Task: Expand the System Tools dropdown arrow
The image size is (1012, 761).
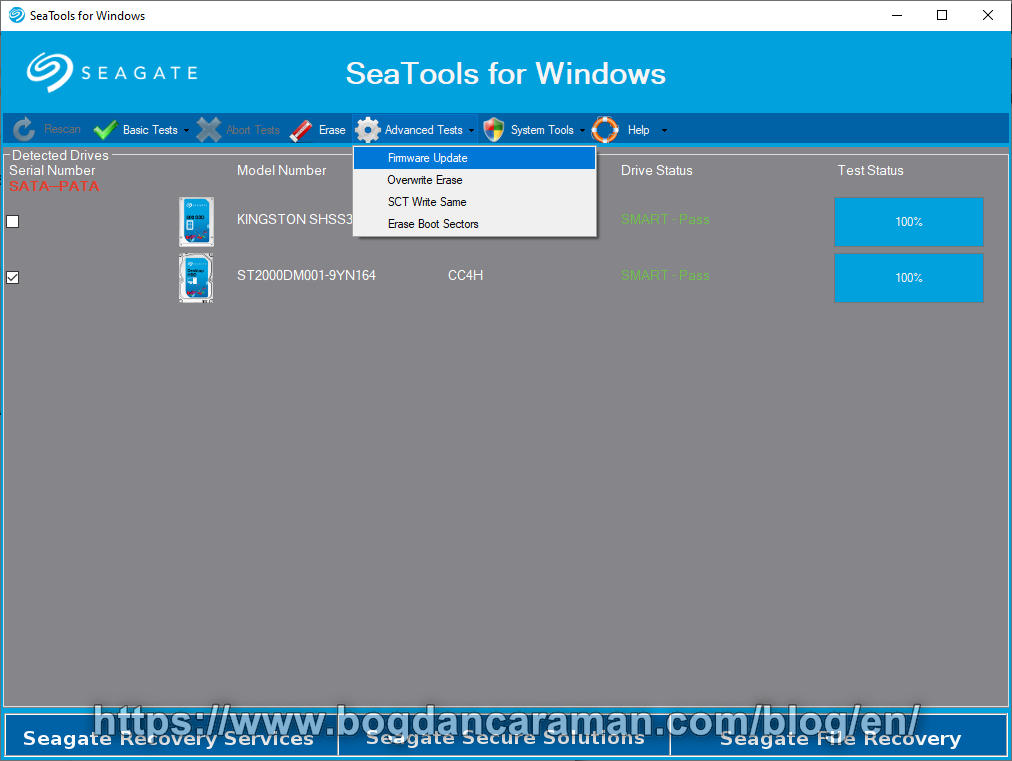Action: tap(582, 130)
